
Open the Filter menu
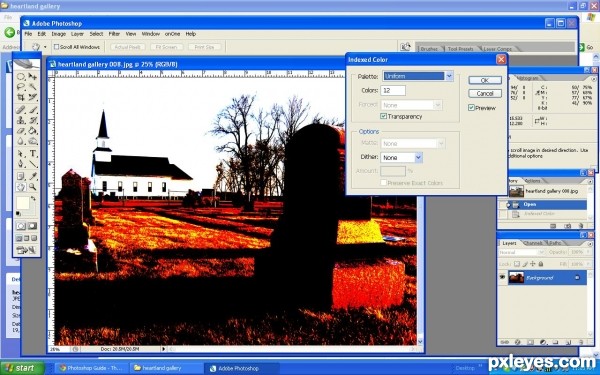(x=114, y=34)
